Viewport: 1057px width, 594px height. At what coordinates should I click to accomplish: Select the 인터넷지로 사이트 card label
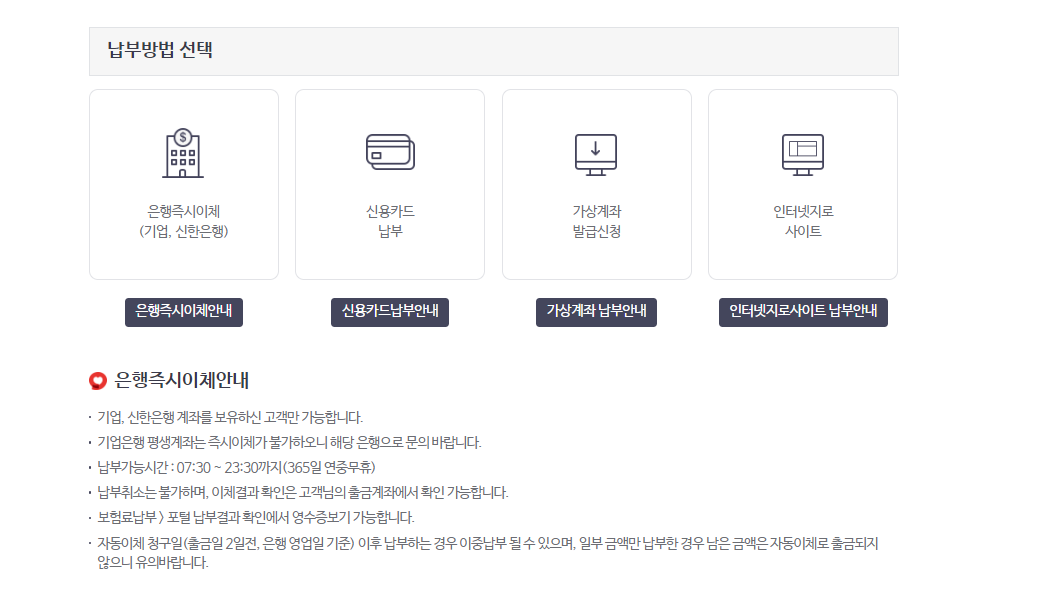(x=803, y=221)
